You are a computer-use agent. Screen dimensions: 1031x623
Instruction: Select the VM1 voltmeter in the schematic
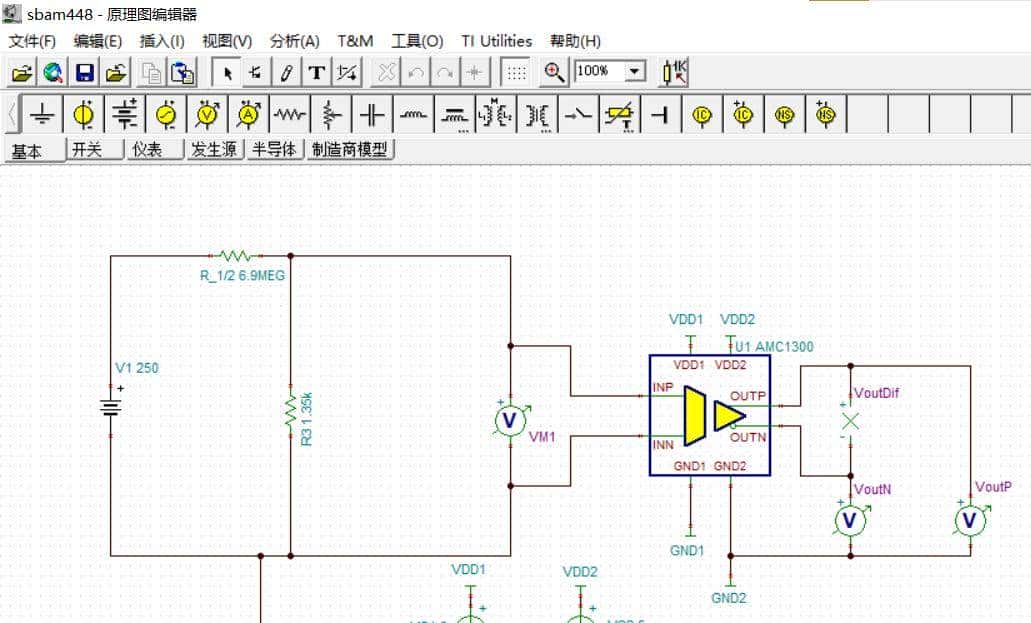(508, 419)
